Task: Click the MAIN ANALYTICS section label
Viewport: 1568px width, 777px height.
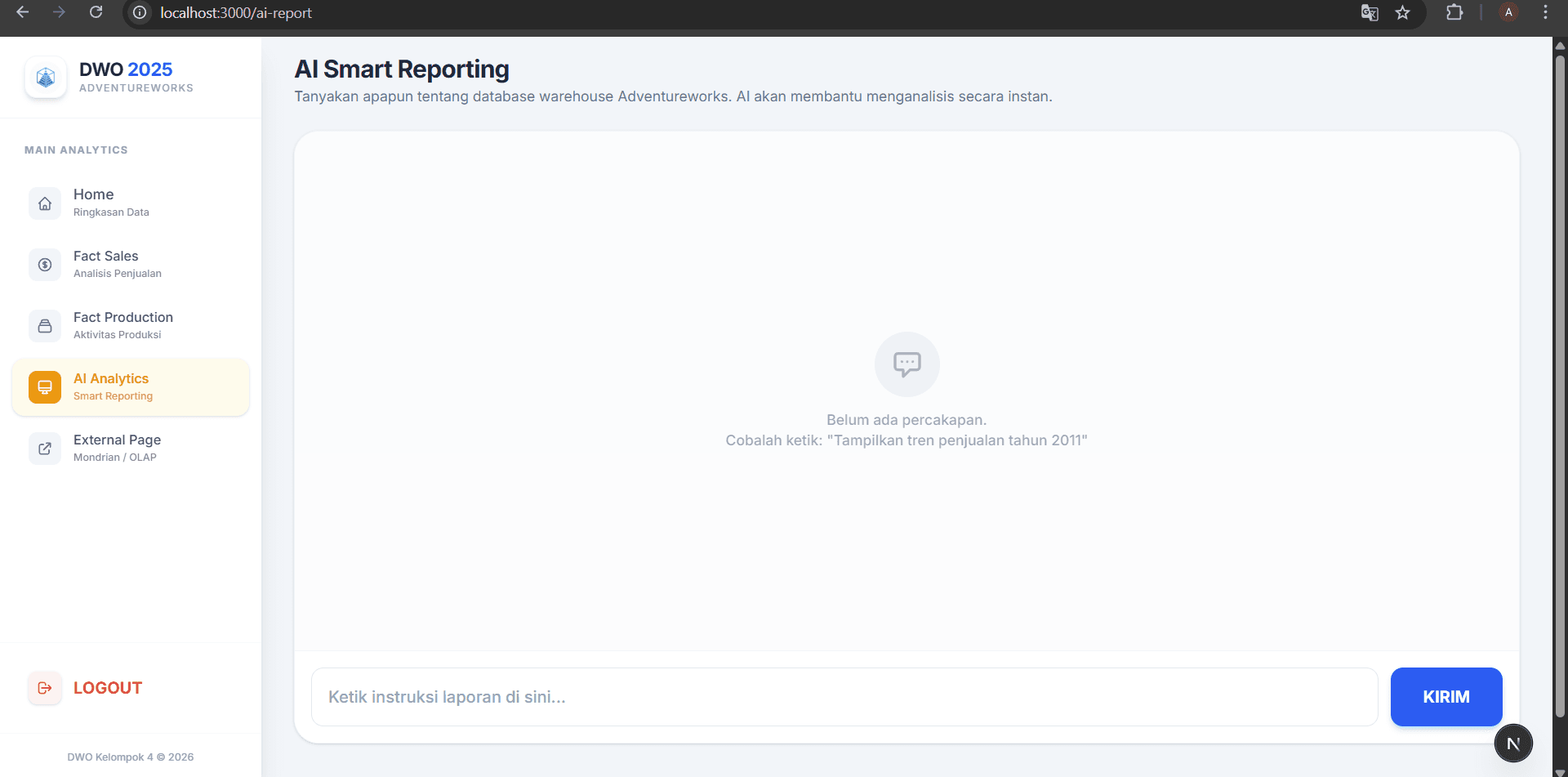Action: click(x=76, y=150)
